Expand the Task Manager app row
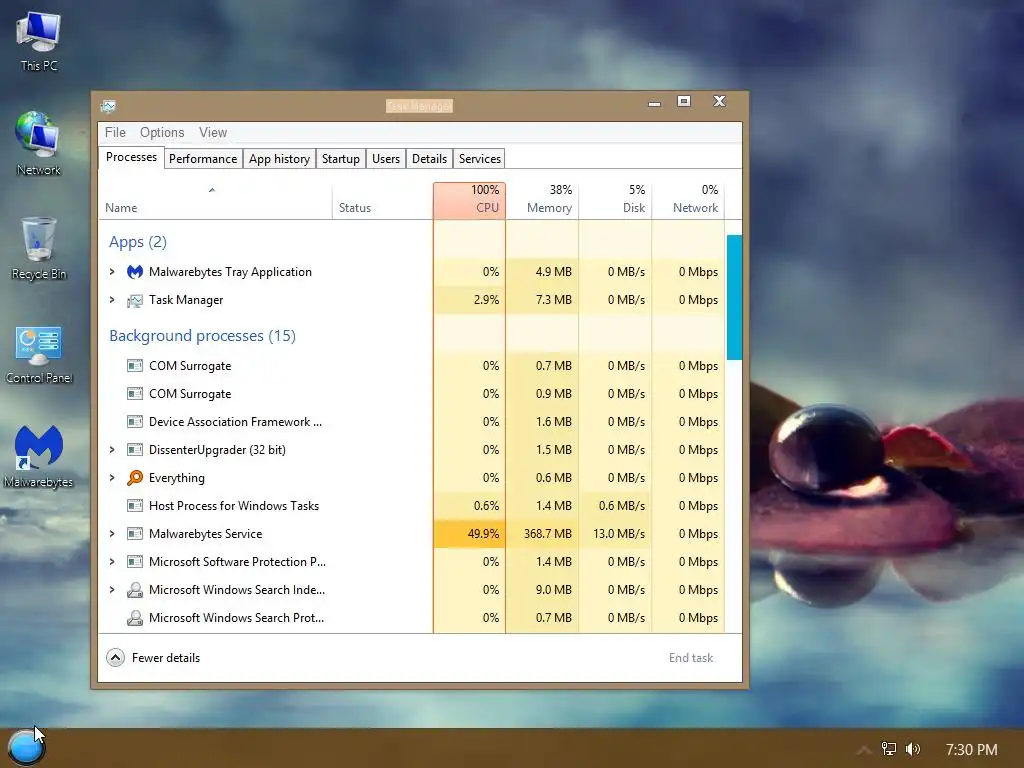Screen dimensions: 1024x768 (112, 300)
